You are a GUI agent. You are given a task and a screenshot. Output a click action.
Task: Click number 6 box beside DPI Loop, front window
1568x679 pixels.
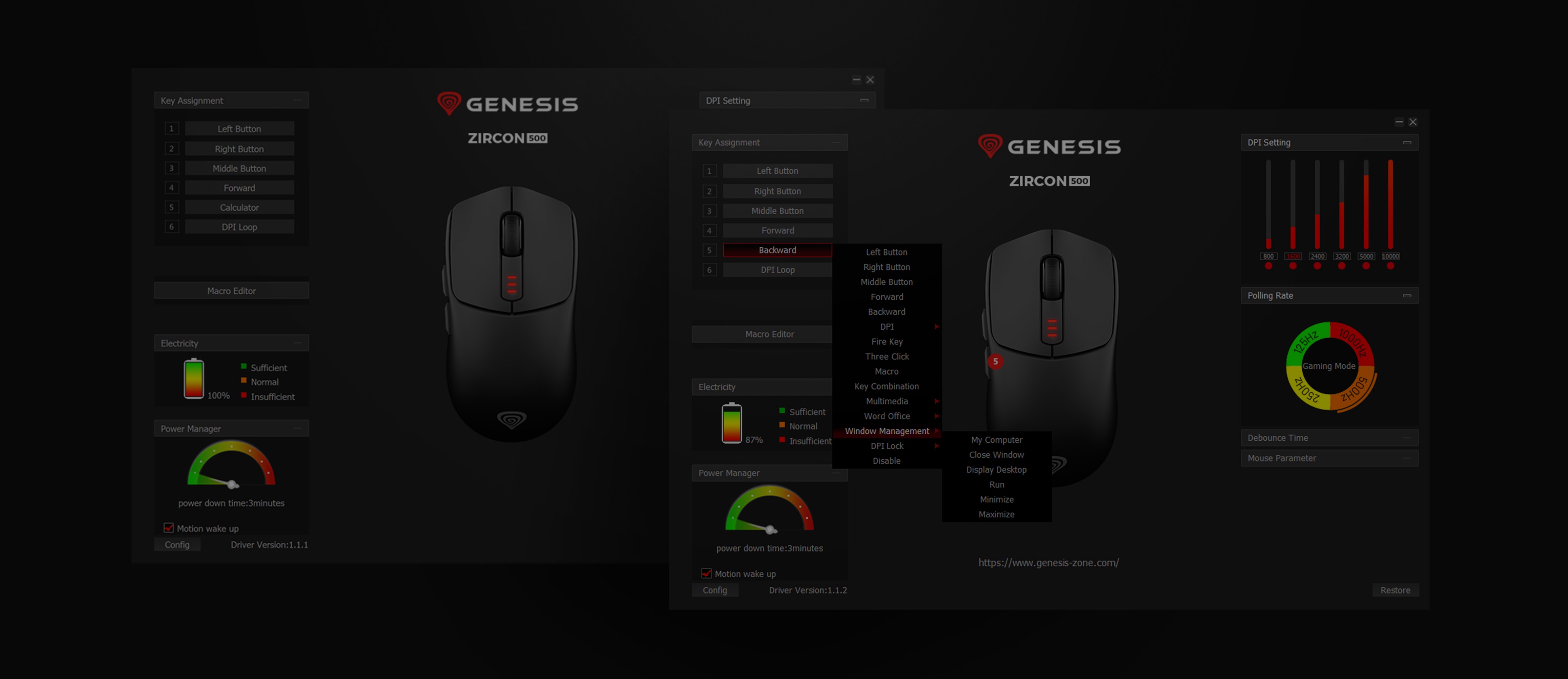709,270
